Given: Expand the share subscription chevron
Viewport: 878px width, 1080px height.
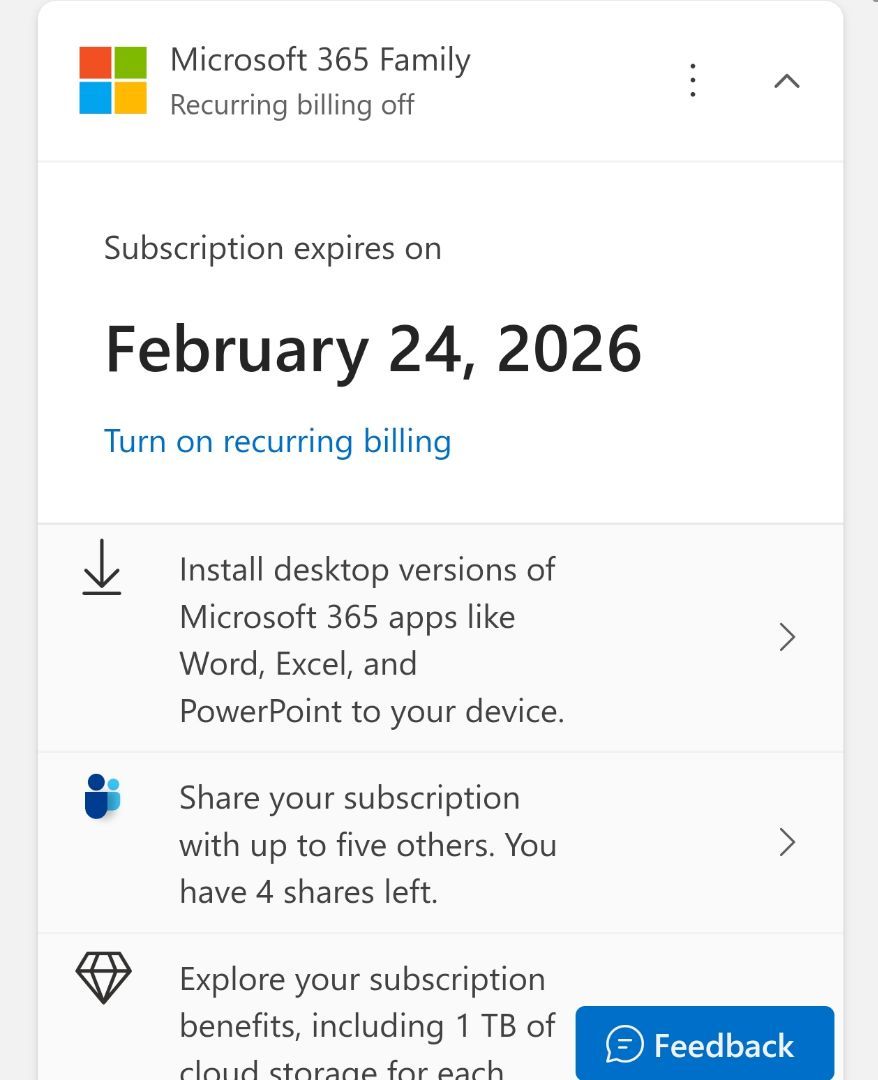Looking at the screenshot, I should tap(787, 842).
